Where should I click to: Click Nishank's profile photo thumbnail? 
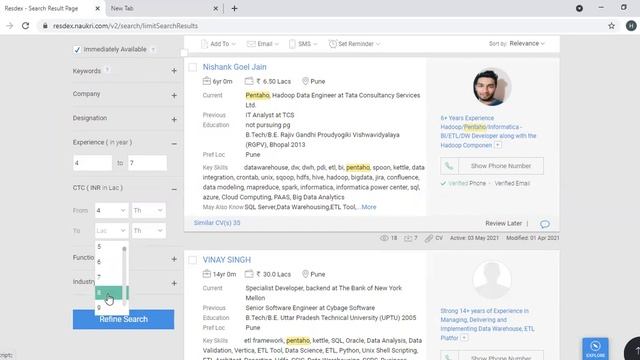click(x=492, y=87)
